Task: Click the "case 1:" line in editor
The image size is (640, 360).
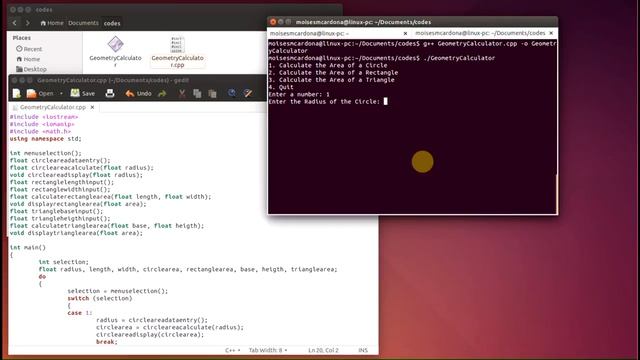Action: pyautogui.click(x=80, y=313)
